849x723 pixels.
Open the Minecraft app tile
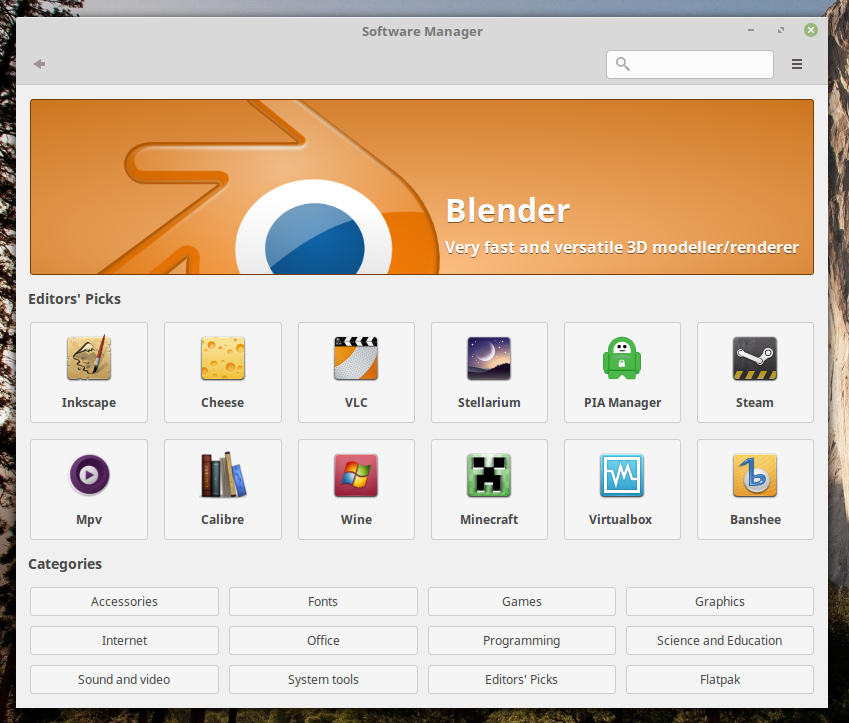[x=489, y=489]
